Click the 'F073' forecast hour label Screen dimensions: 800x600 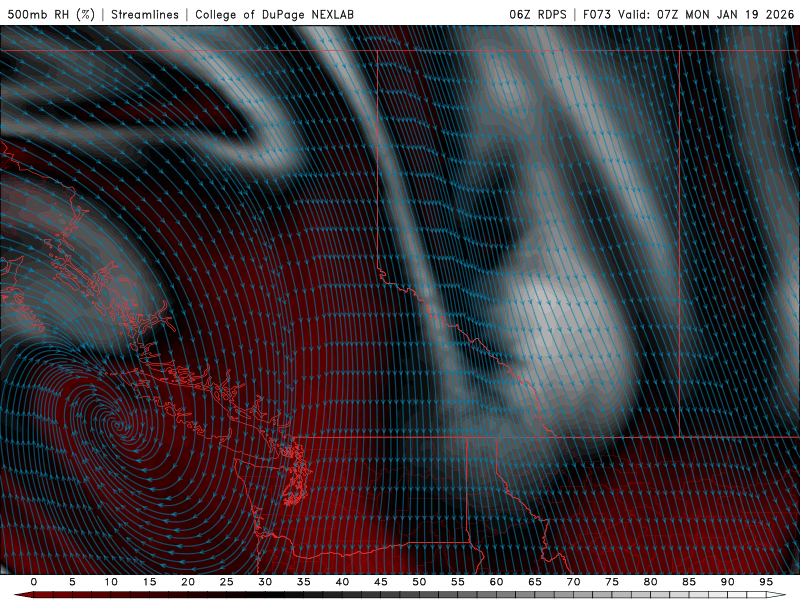[597, 14]
